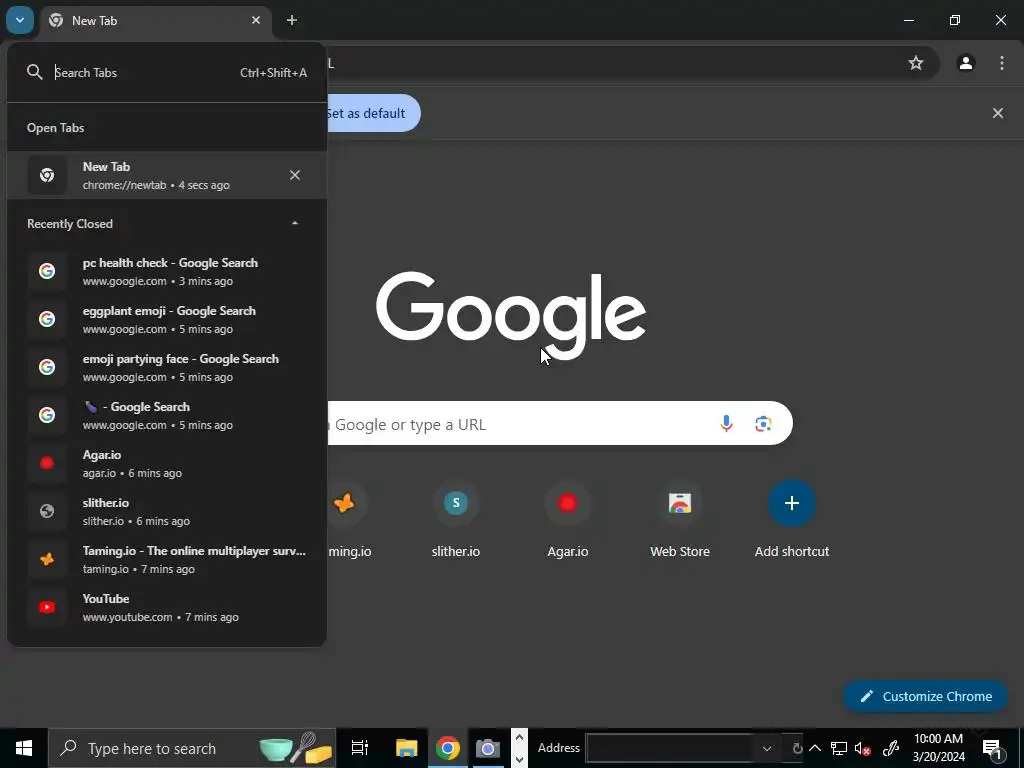
Task: Open the Agar.io shortcut tile
Action: point(568,519)
